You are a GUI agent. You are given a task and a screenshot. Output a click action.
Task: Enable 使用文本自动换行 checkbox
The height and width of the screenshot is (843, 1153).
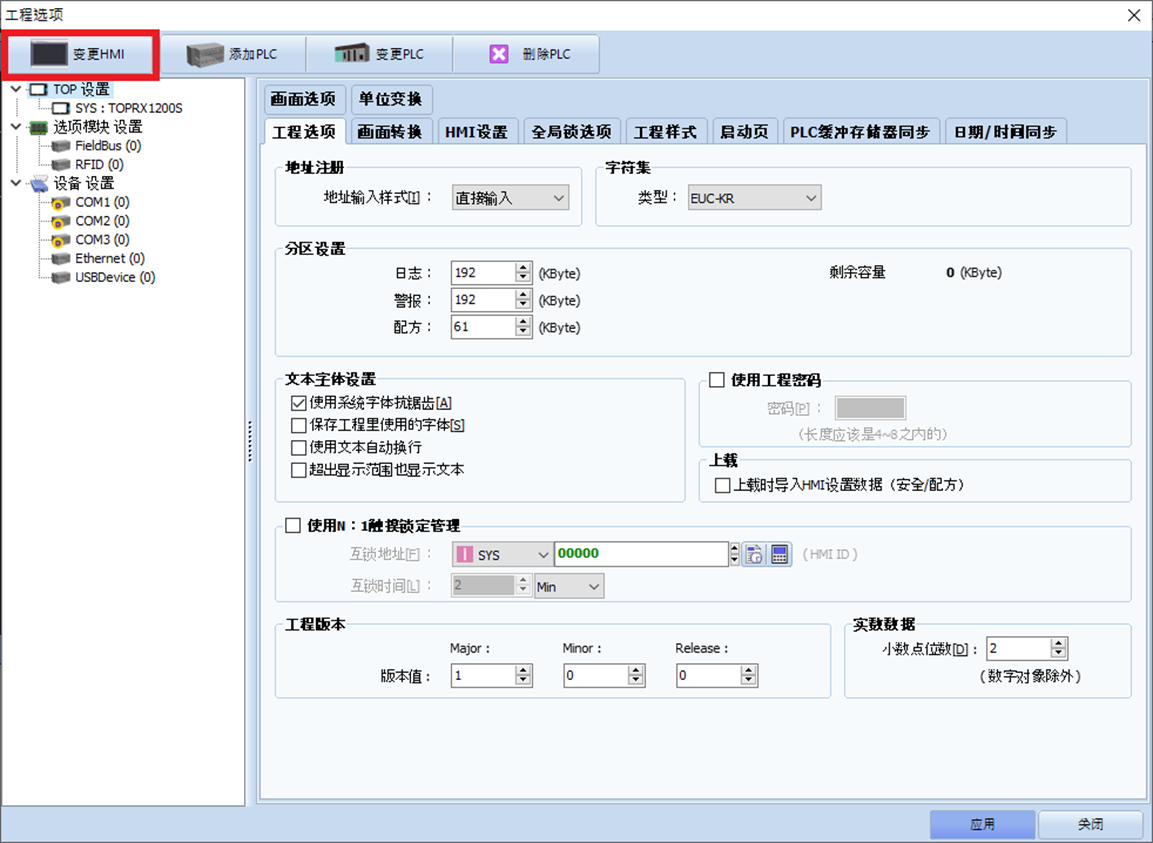click(x=298, y=447)
